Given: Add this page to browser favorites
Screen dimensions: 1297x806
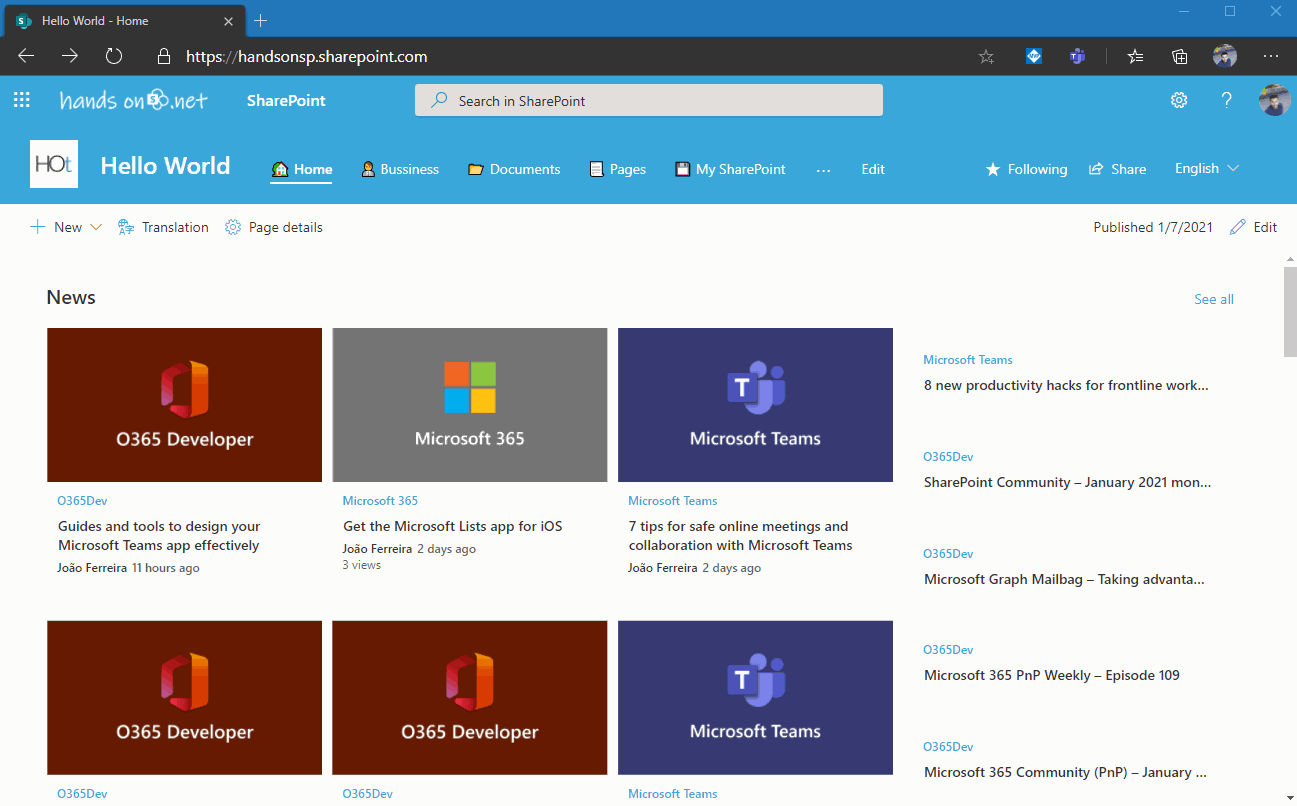Looking at the screenshot, I should (986, 56).
